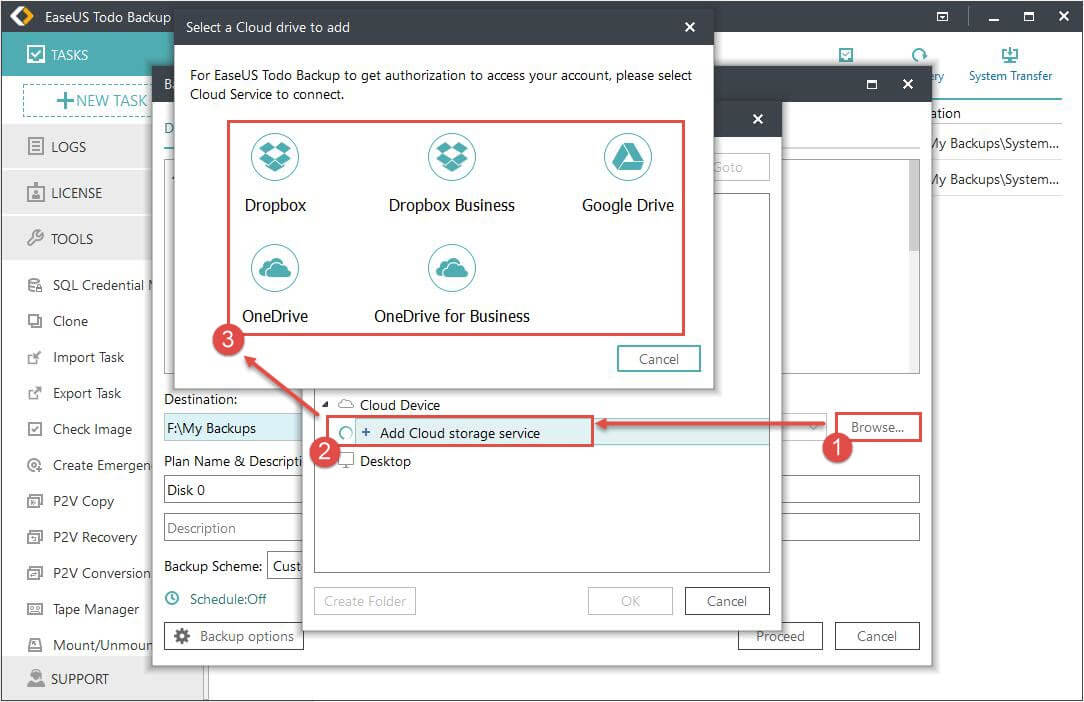Click the P2V Recovery icon
The width and height of the screenshot is (1084, 702).
tap(35, 537)
